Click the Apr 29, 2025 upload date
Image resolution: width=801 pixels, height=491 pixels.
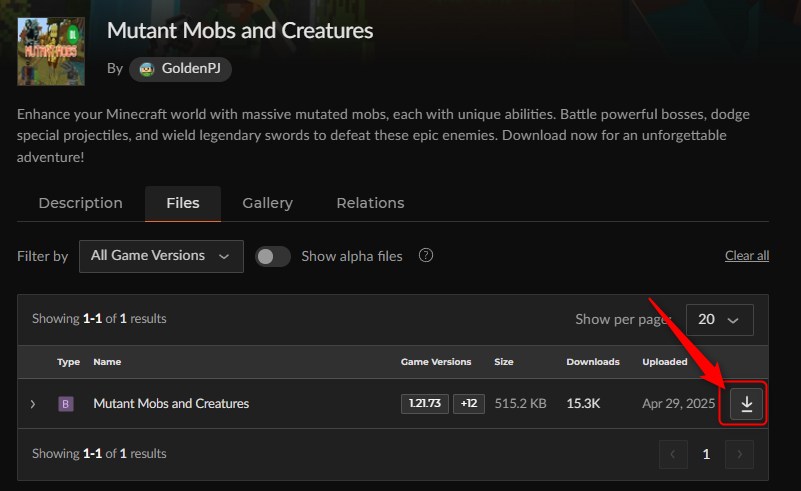click(678, 404)
